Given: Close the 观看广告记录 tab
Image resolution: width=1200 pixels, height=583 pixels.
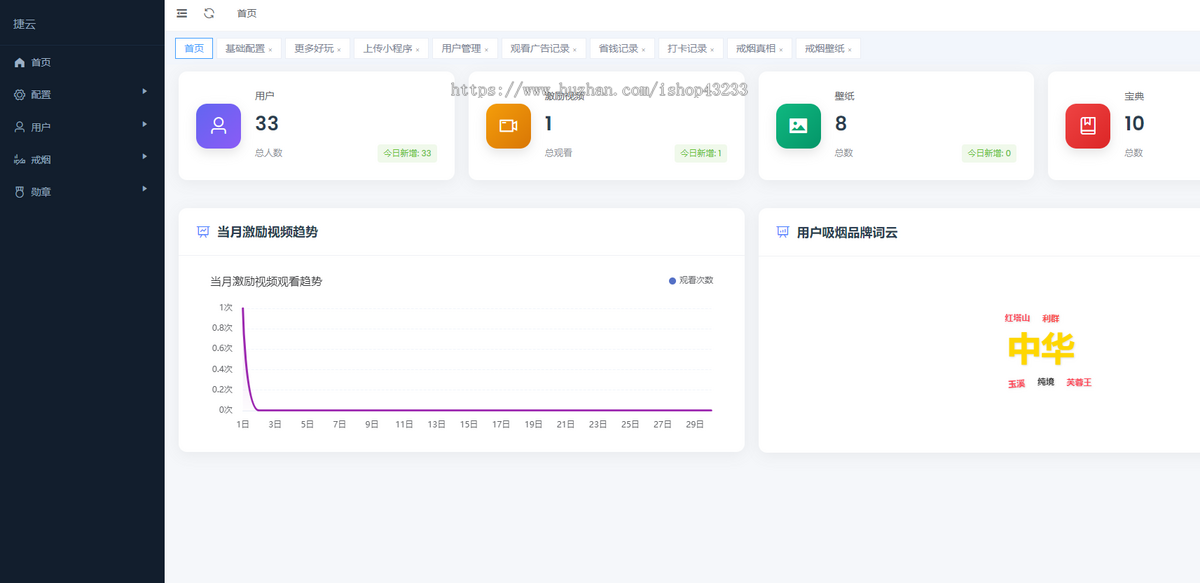Looking at the screenshot, I should point(575,49).
